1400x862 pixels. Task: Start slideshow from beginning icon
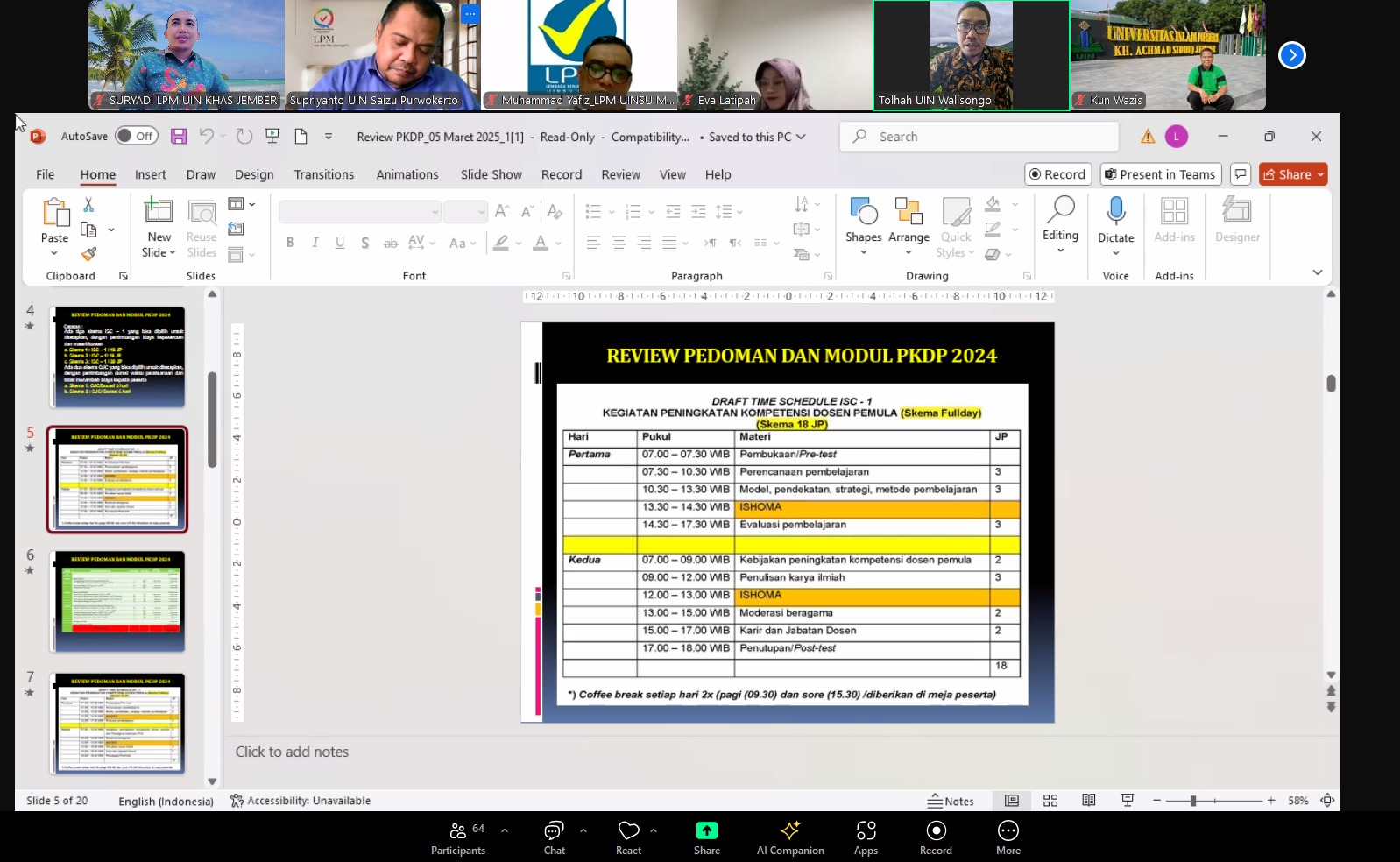pyautogui.click(x=272, y=136)
